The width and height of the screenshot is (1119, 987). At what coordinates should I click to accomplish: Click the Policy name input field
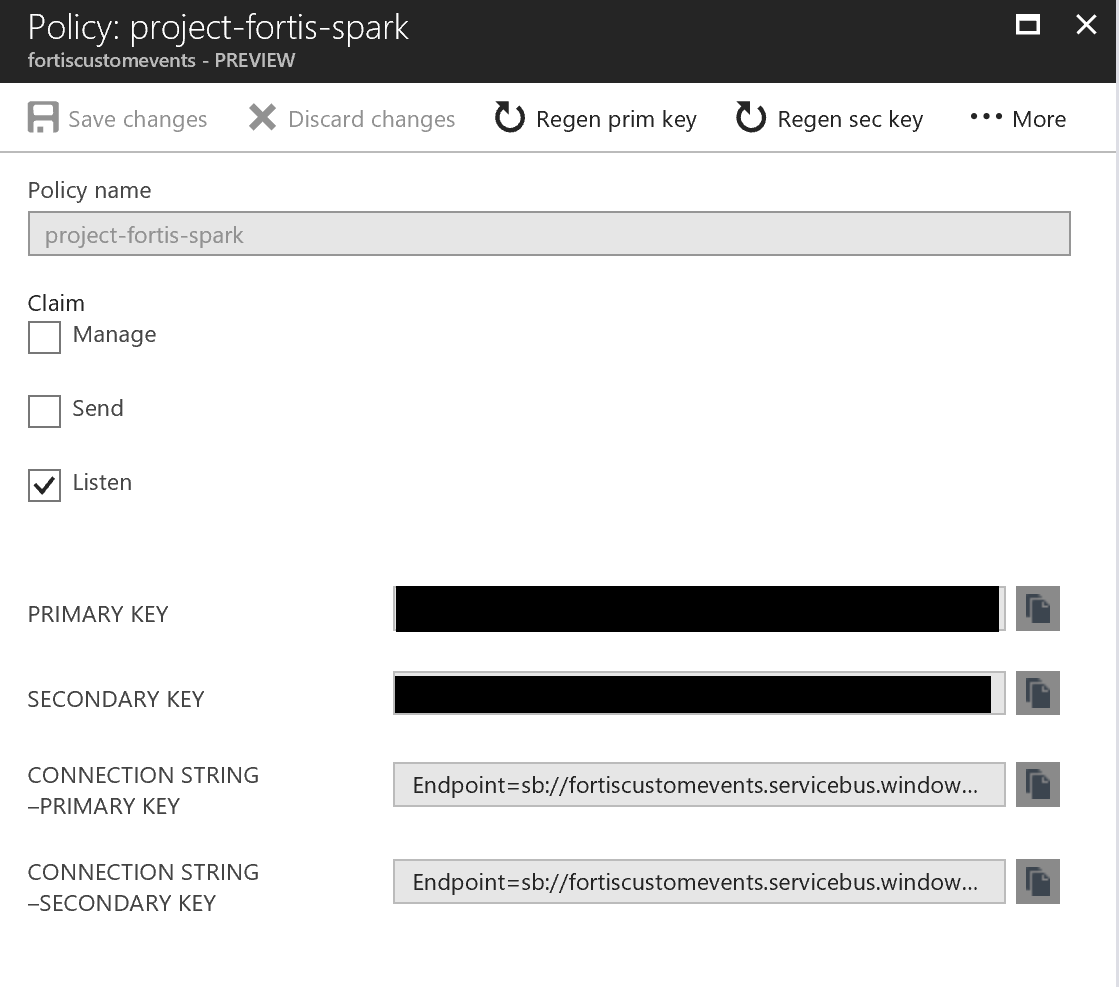[x=549, y=233]
